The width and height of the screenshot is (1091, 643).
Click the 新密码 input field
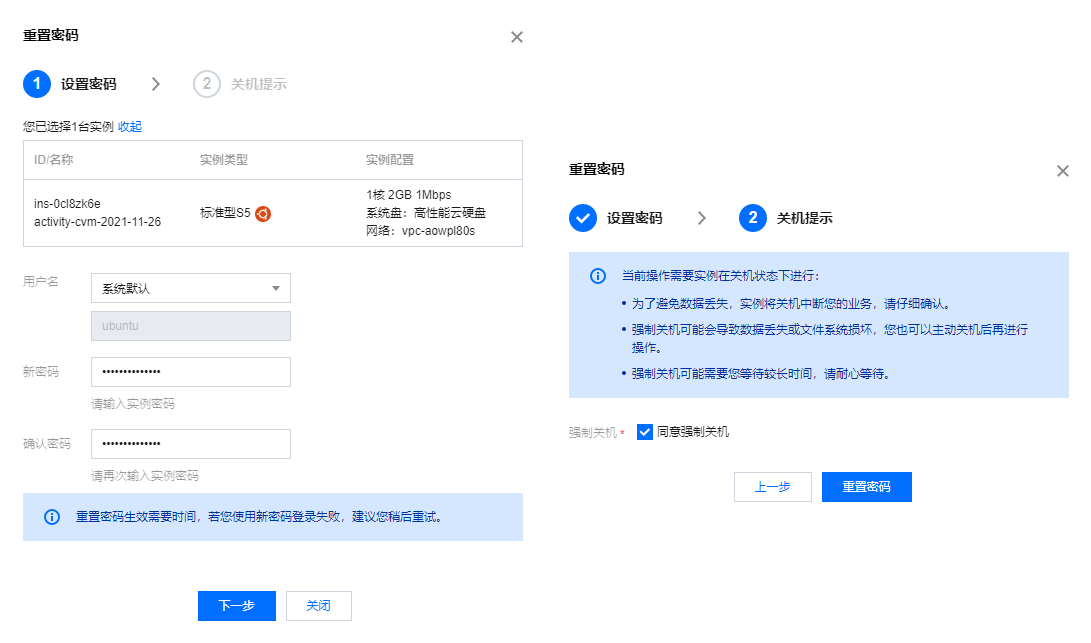click(x=190, y=372)
